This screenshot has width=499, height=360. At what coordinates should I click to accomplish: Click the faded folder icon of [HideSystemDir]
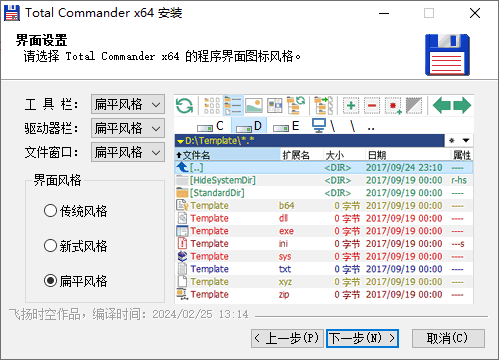click(x=182, y=180)
